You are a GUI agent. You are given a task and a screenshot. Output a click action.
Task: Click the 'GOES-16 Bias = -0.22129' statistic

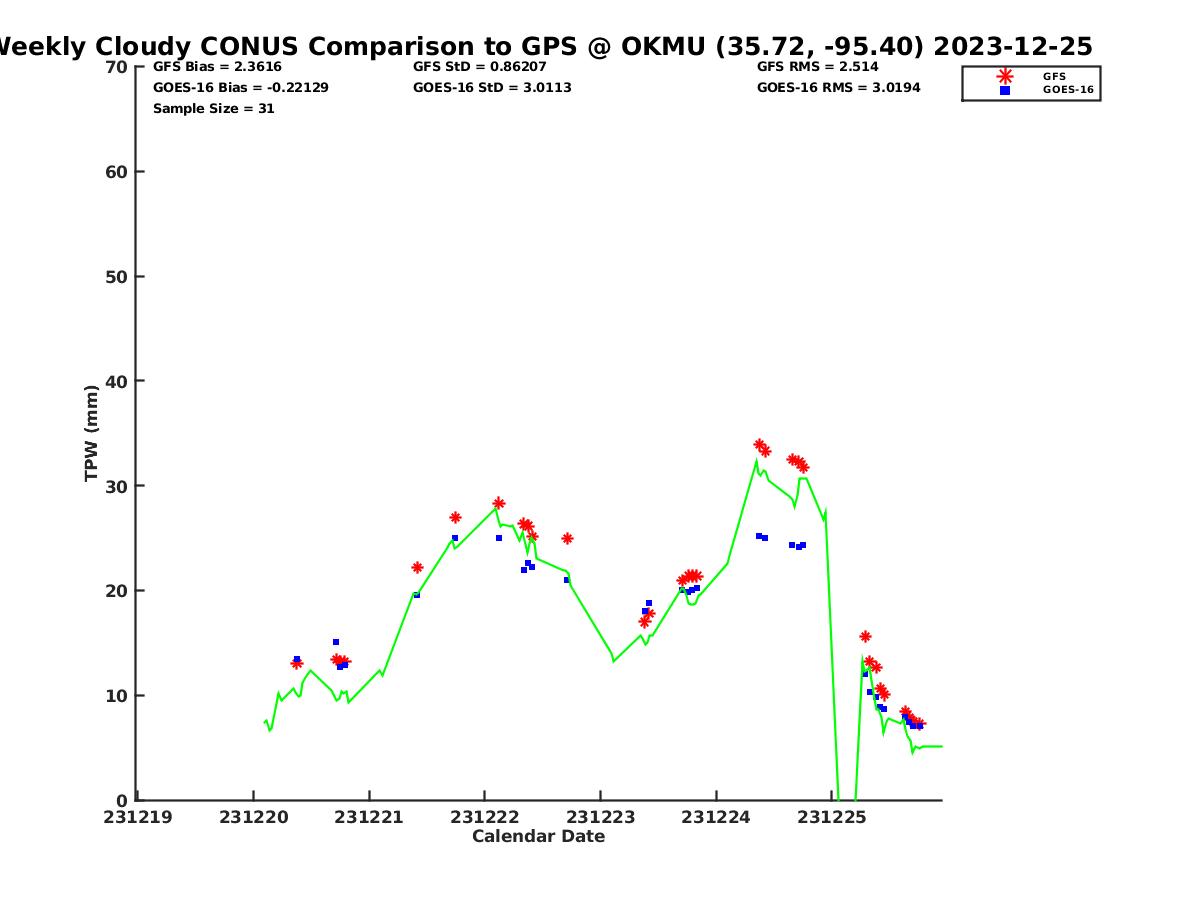241,88
